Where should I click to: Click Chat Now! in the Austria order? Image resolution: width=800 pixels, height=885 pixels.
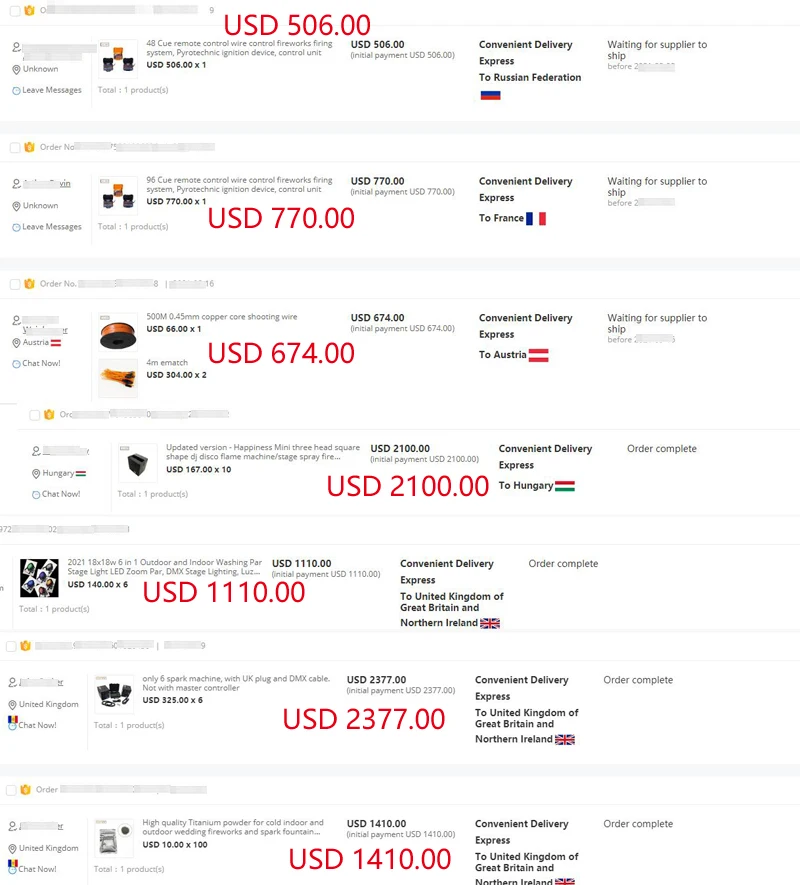pos(41,363)
